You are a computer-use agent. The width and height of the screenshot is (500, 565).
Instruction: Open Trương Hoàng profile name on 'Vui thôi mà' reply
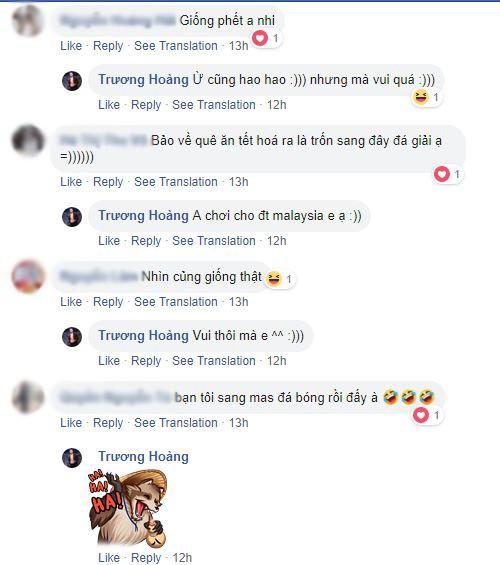[x=143, y=335]
